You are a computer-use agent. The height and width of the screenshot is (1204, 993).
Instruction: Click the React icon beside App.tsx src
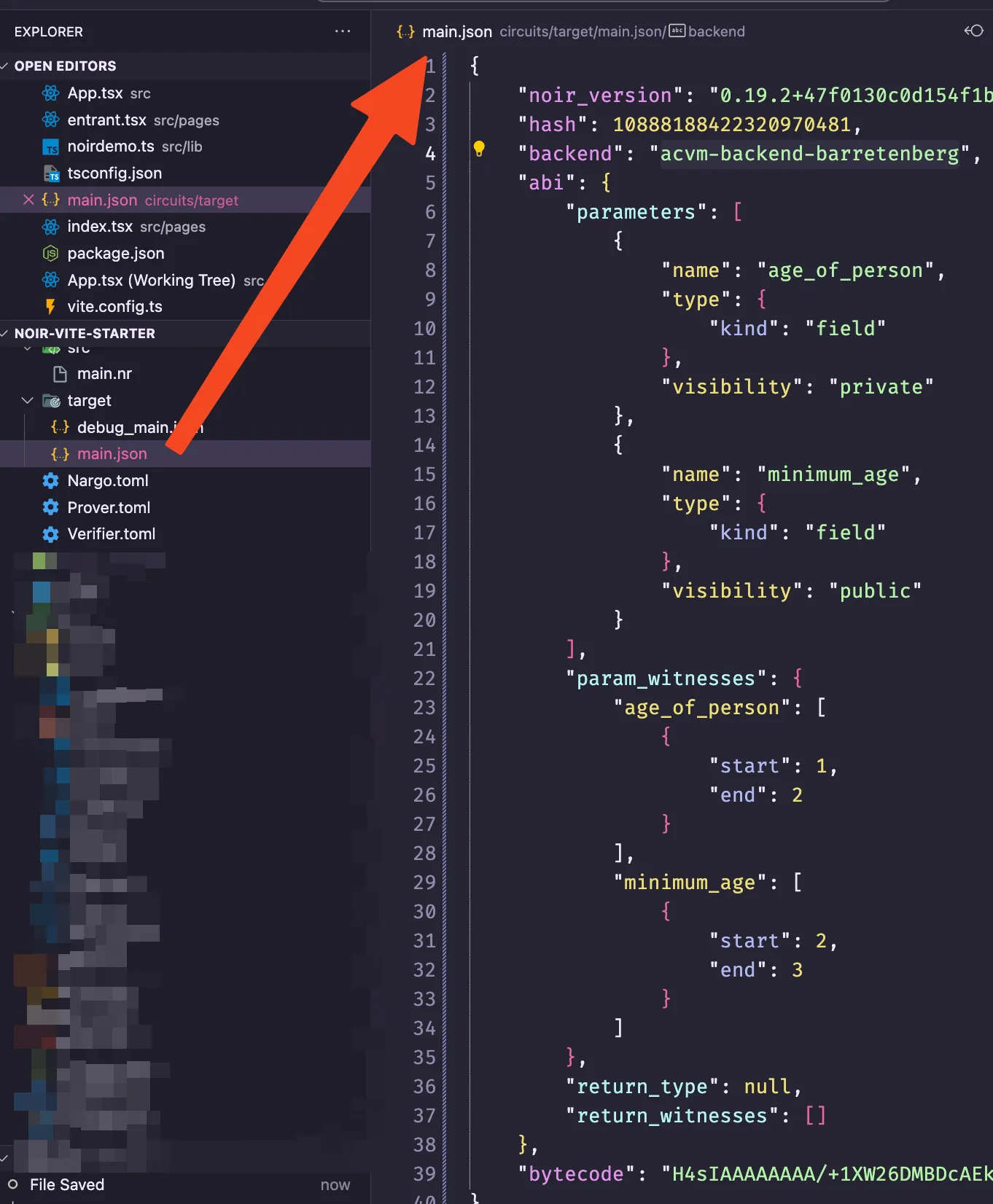coord(50,93)
